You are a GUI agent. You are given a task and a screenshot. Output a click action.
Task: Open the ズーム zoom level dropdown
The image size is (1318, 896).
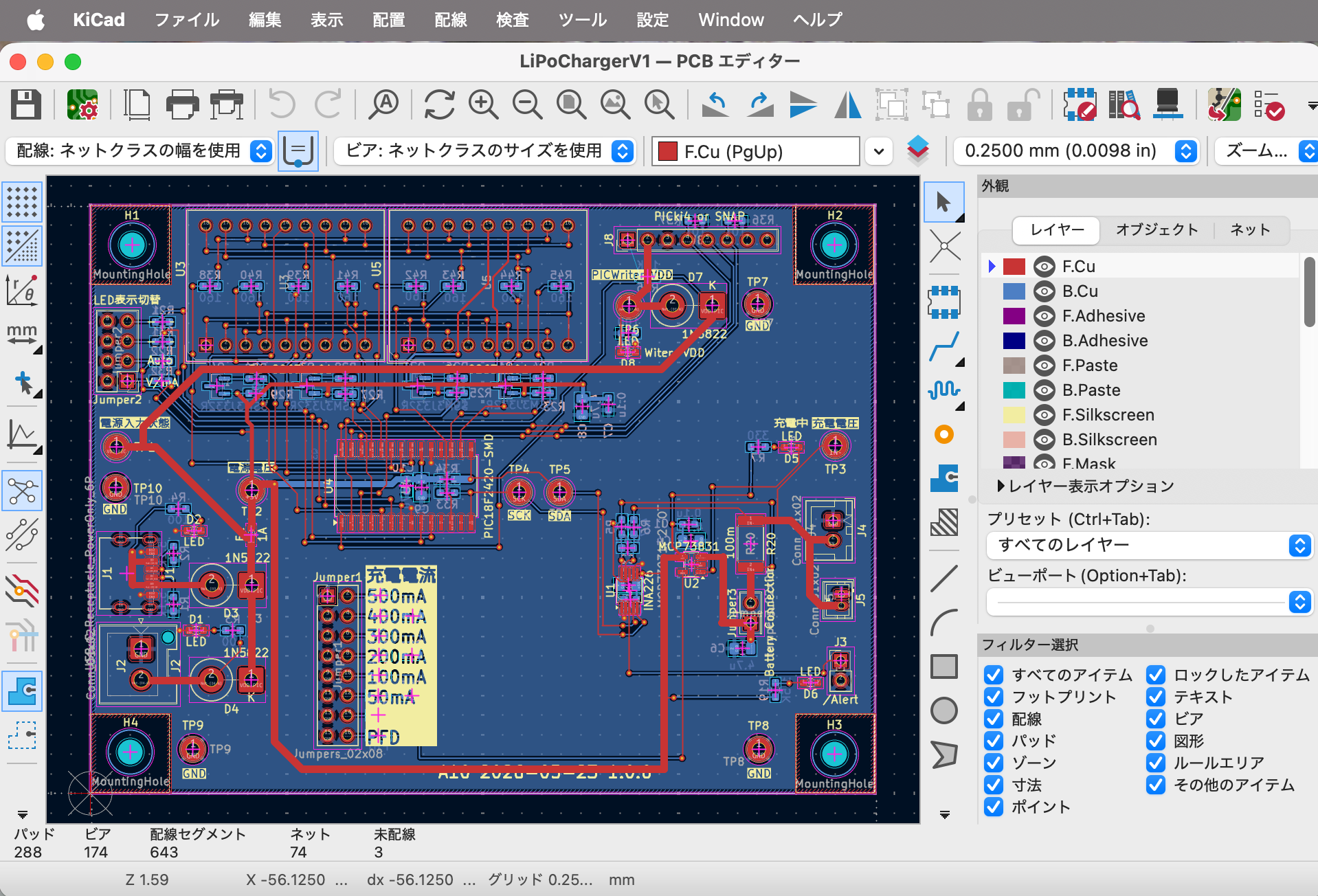1266,151
